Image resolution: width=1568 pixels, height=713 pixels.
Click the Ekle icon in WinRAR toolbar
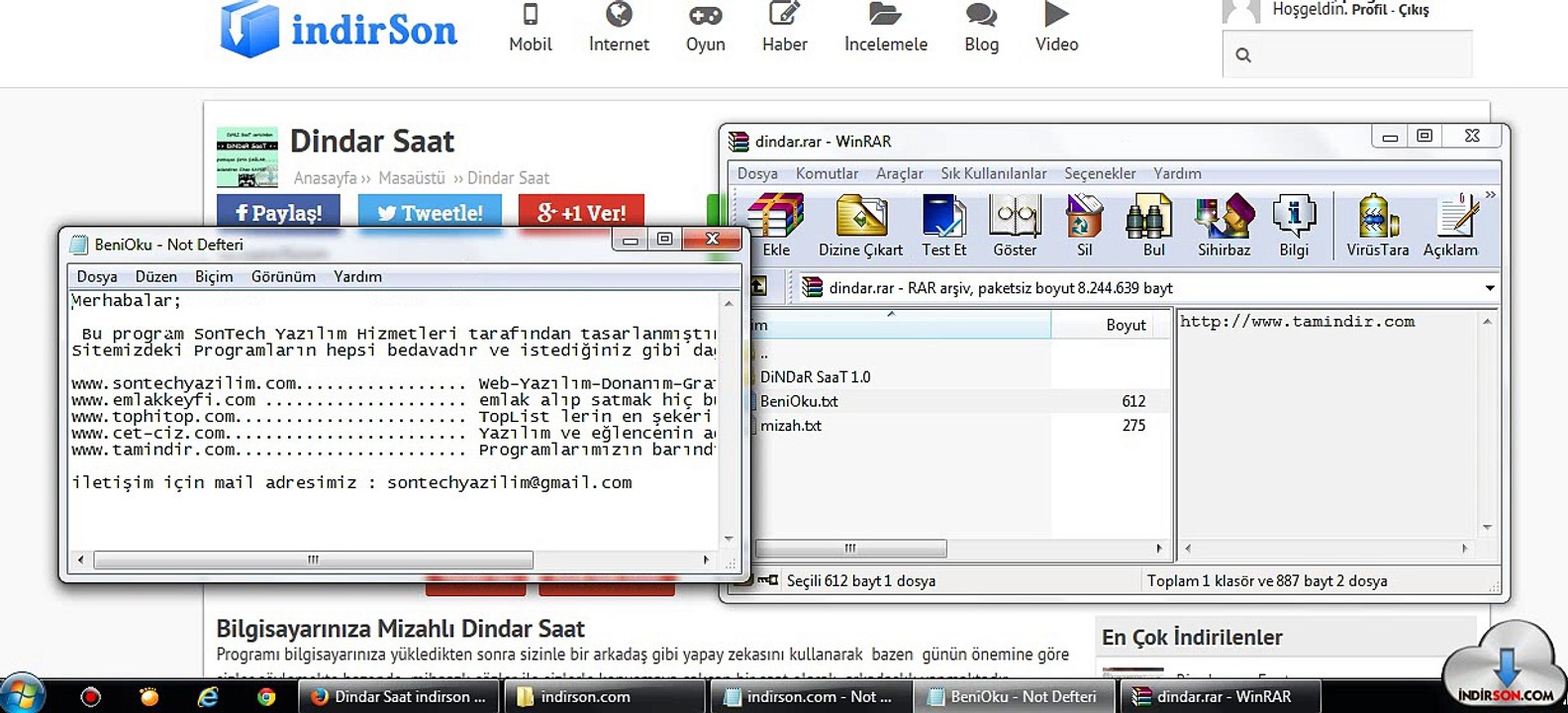click(776, 227)
